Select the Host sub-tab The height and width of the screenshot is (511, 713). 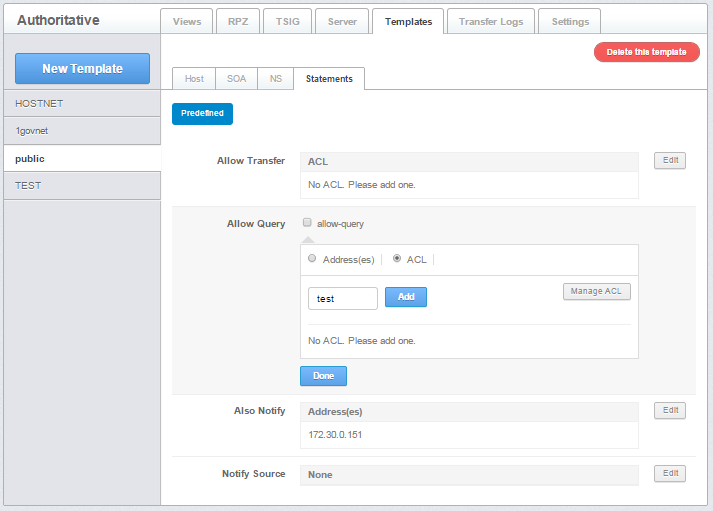pyautogui.click(x=194, y=79)
